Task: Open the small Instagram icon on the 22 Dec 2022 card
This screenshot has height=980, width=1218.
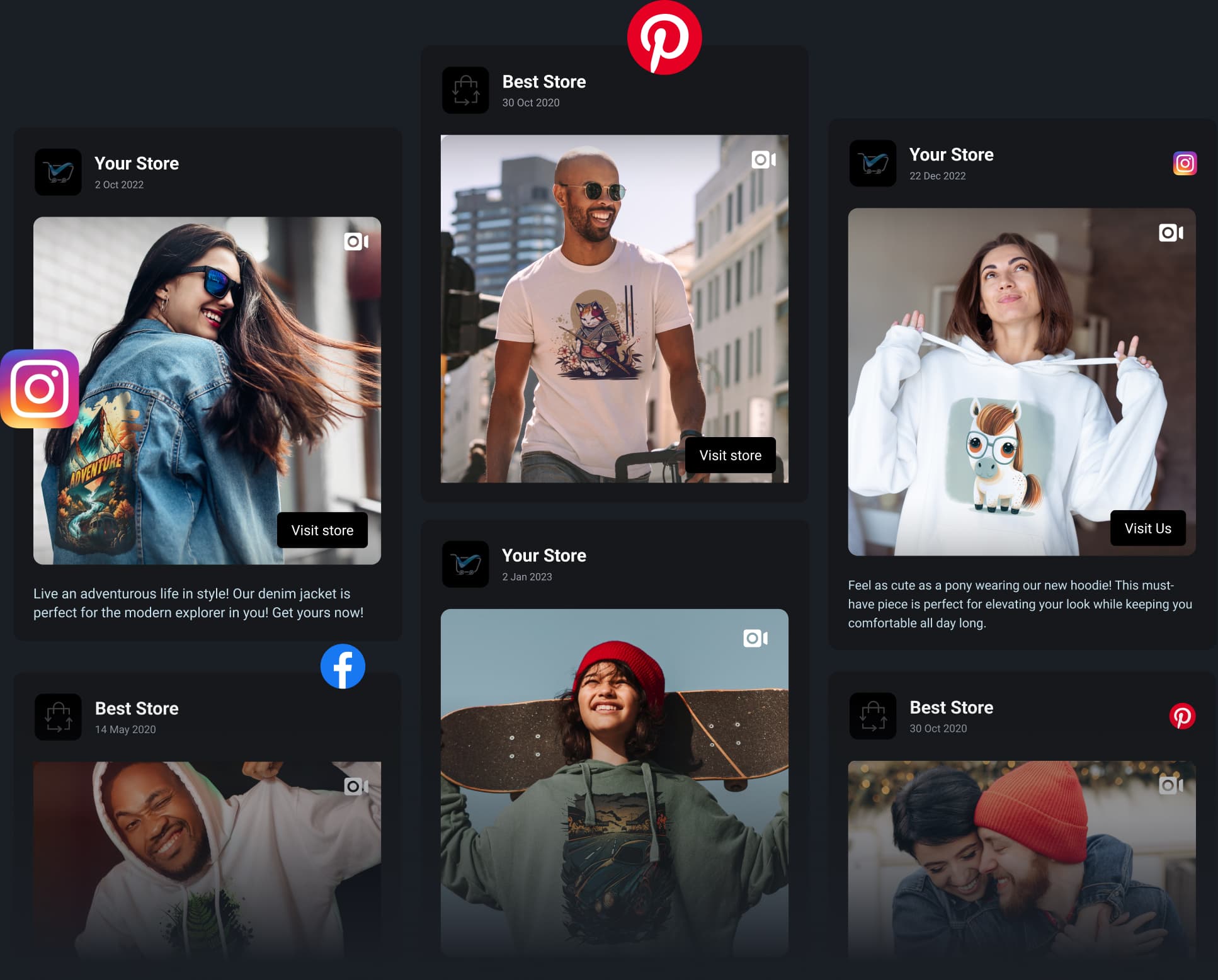Action: point(1185,164)
